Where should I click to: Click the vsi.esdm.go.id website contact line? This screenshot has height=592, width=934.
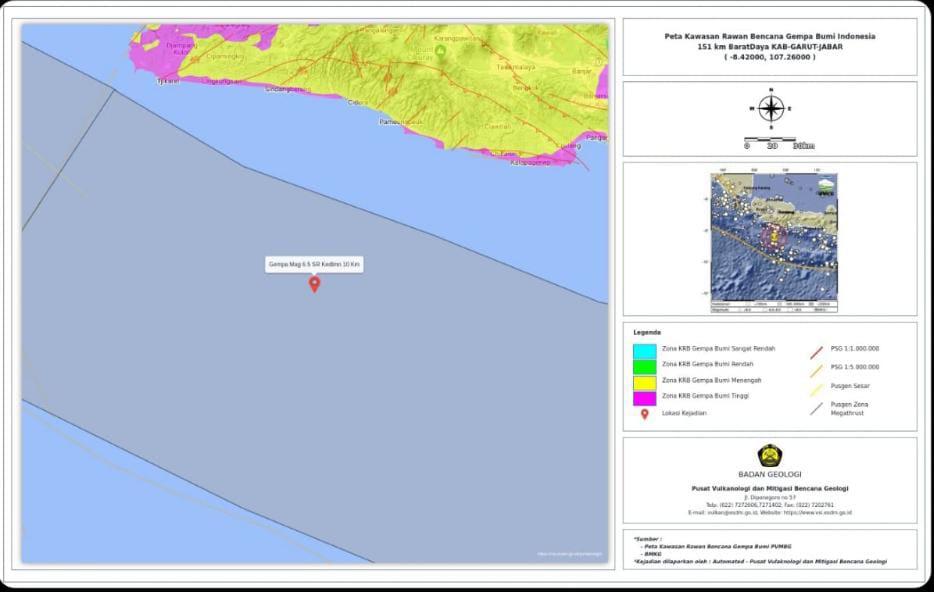point(769,513)
